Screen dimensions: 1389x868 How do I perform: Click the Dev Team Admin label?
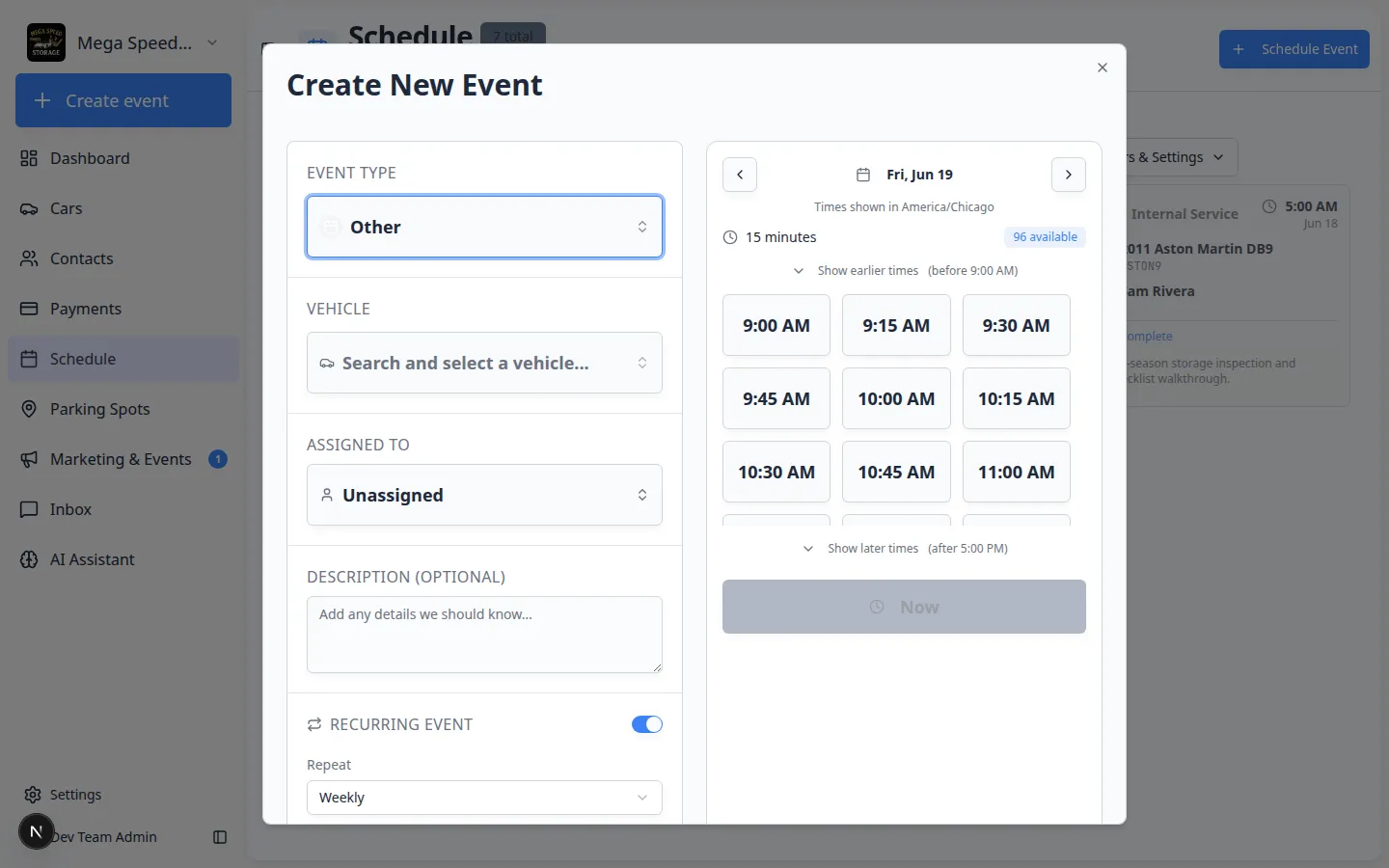104,837
